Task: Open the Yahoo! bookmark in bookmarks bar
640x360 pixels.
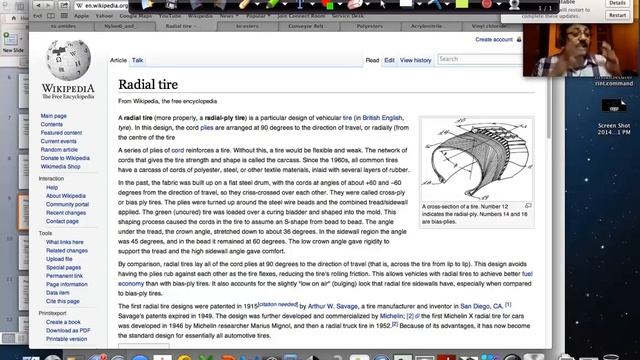Action: coord(104,16)
